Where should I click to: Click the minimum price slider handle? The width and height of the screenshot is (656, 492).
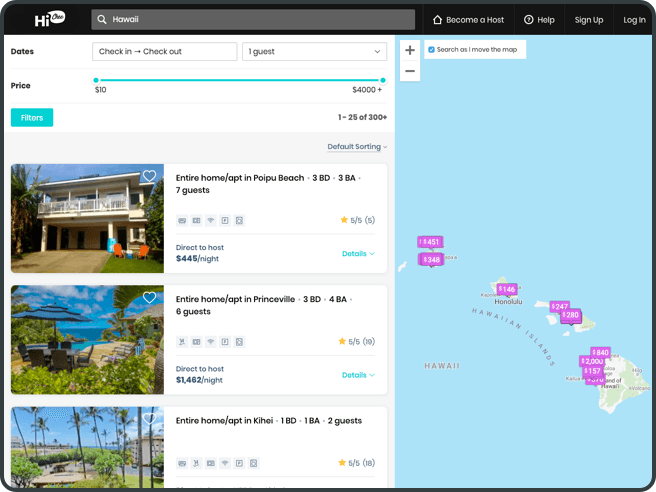point(96,80)
